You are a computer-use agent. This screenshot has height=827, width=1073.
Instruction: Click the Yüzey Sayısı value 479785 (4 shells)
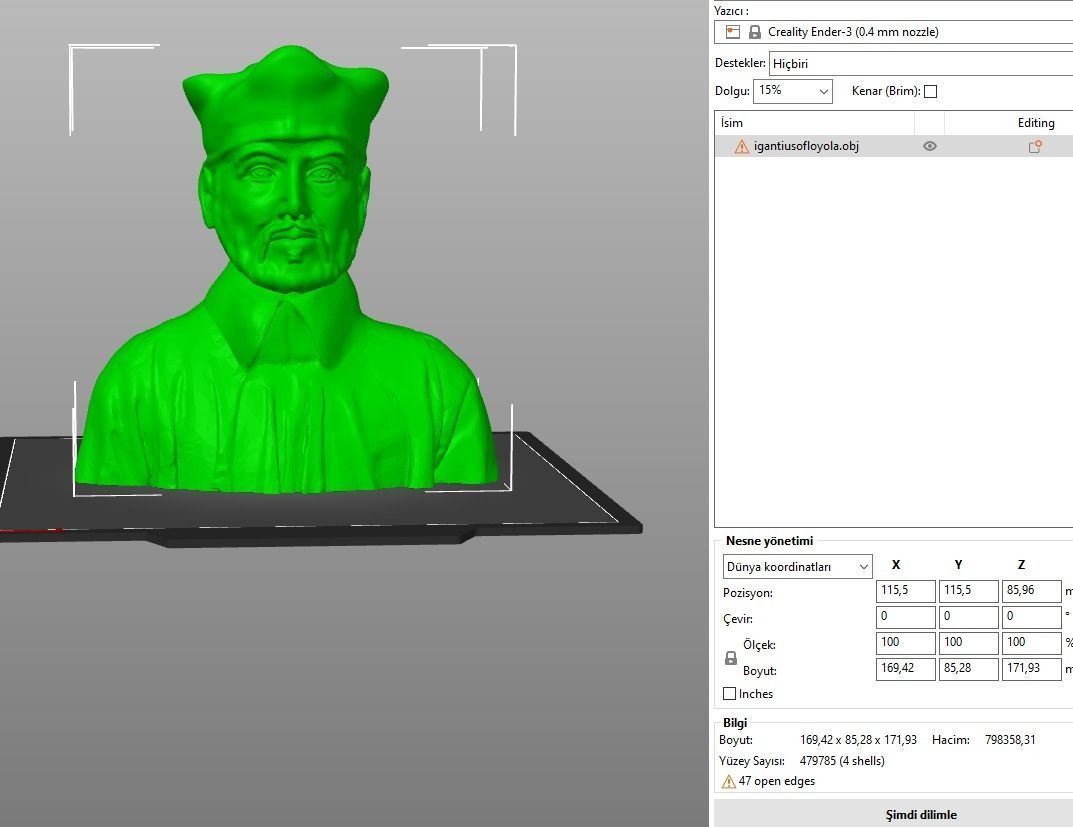point(842,761)
